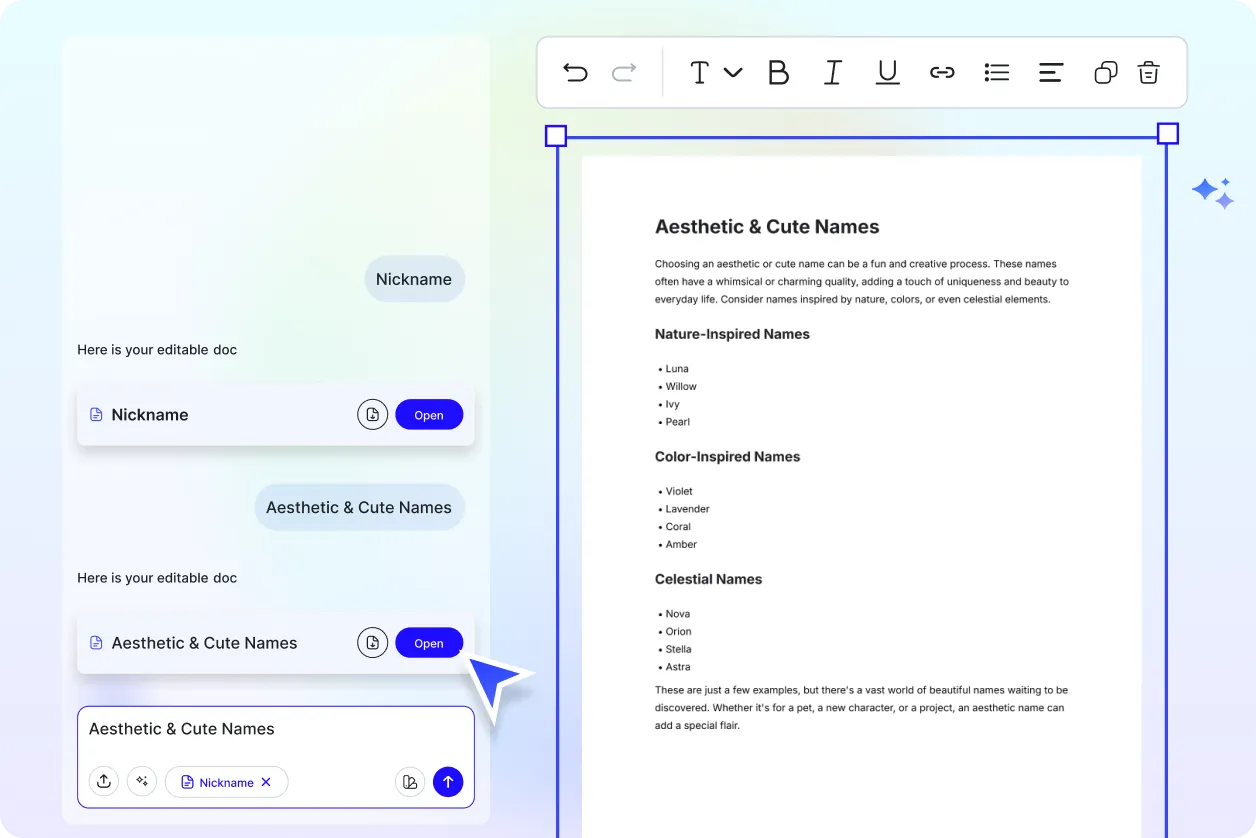Open the Nickname document

[429, 415]
